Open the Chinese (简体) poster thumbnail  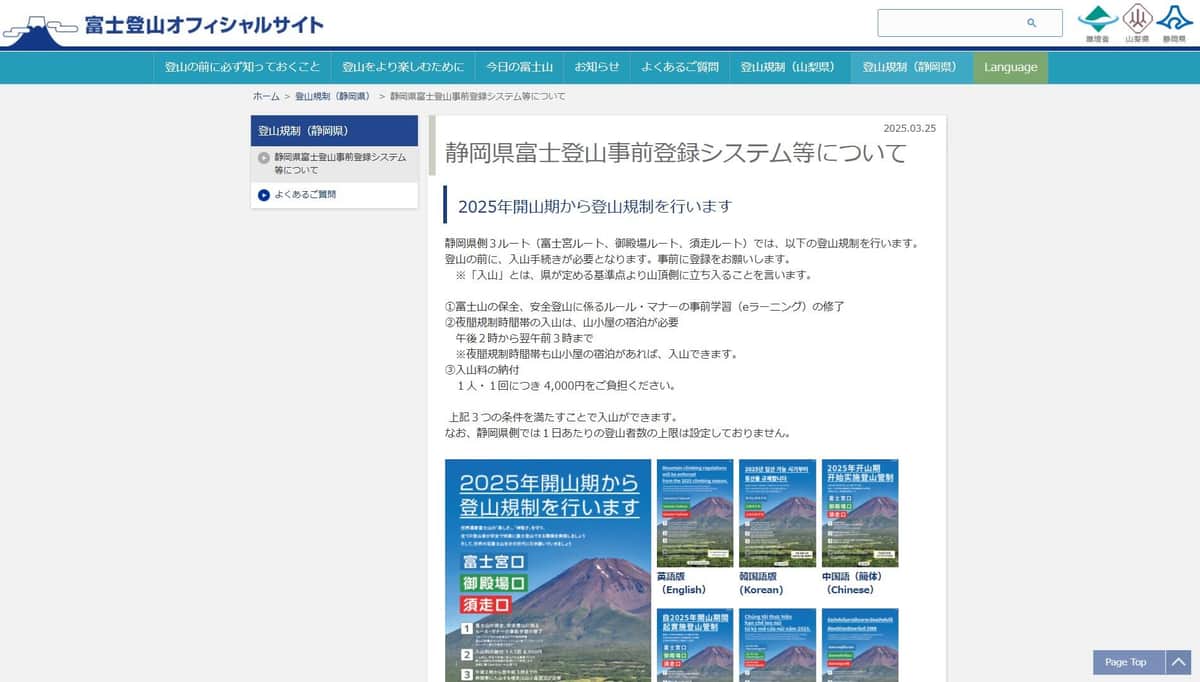click(x=860, y=512)
